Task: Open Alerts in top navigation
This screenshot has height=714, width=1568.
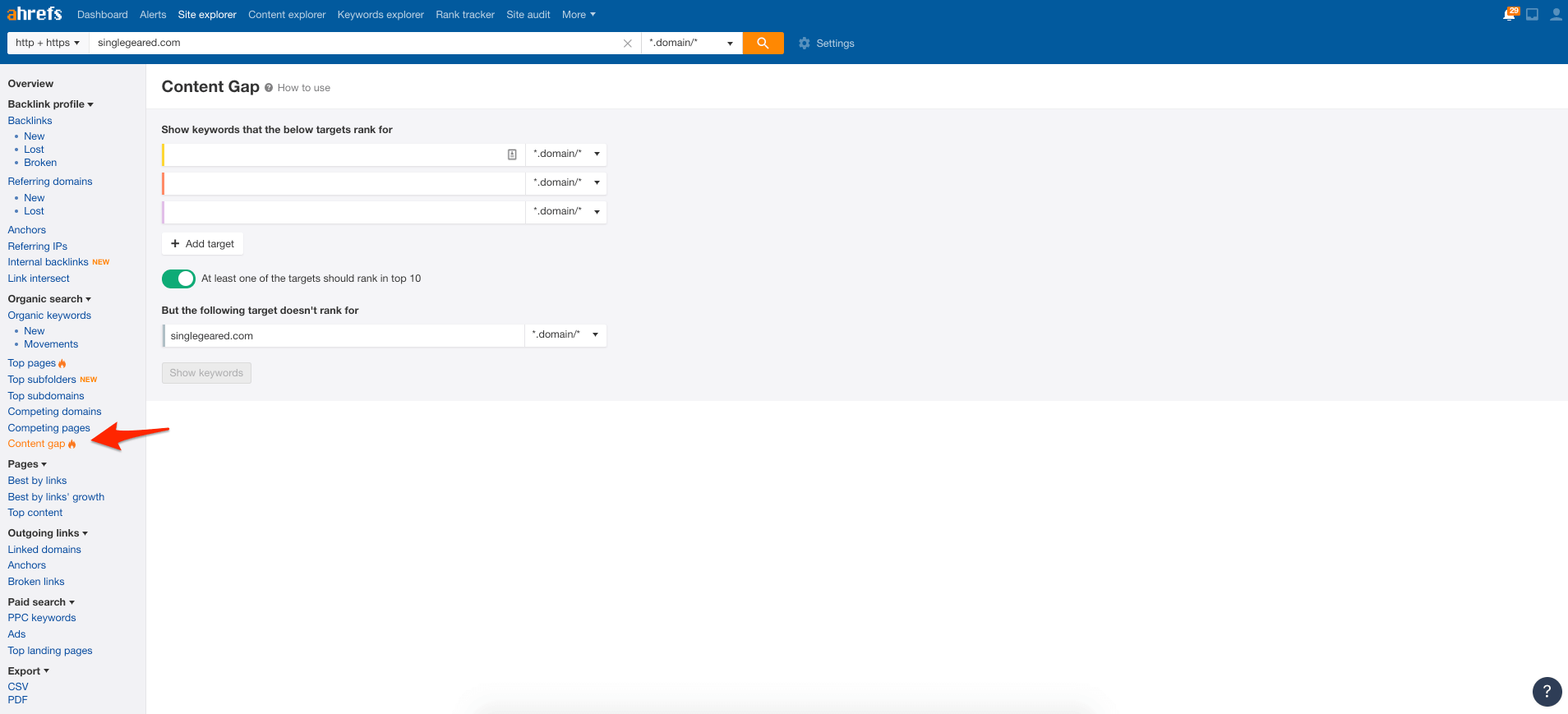Action: (153, 15)
